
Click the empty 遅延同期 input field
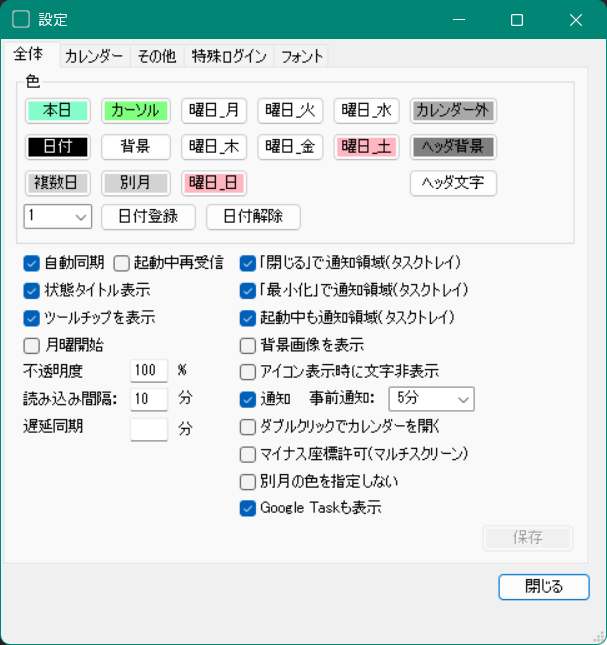tap(149, 428)
